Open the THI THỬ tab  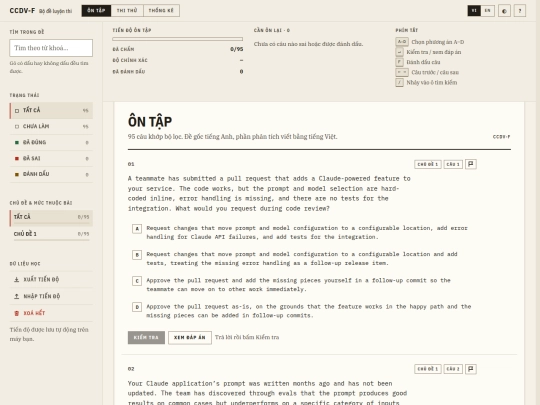pyautogui.click(x=127, y=11)
